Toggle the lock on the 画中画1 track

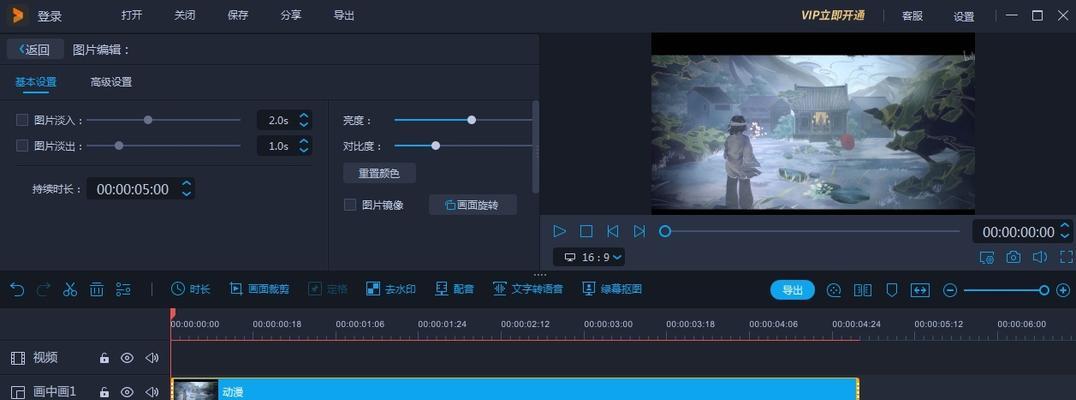104,392
